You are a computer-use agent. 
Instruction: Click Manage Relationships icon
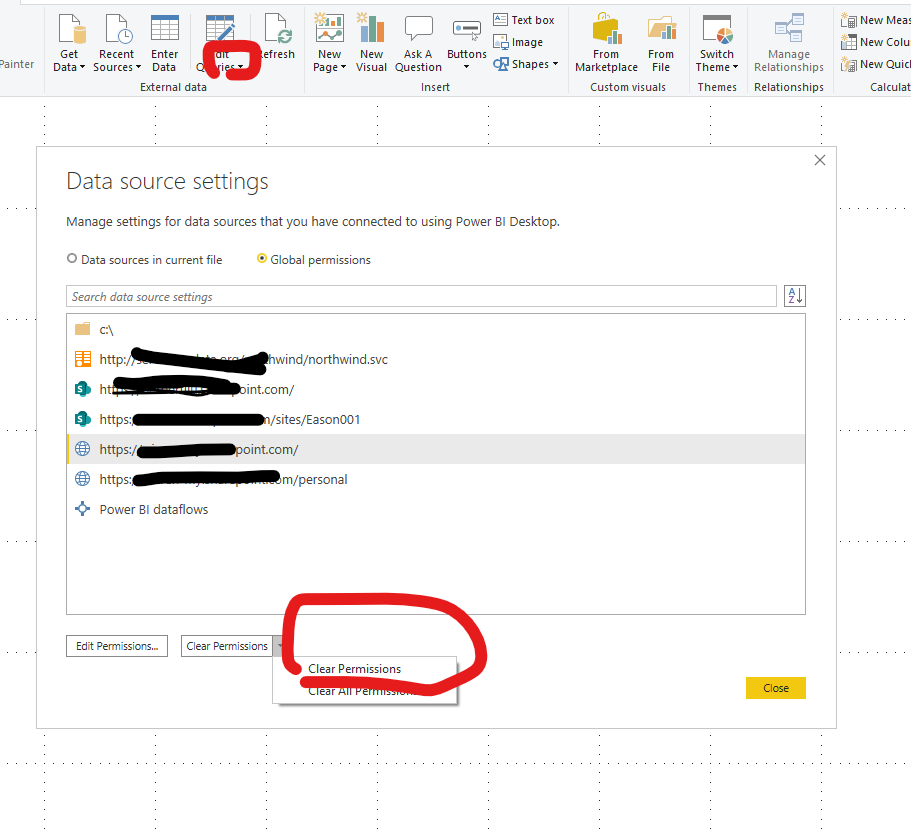[789, 28]
